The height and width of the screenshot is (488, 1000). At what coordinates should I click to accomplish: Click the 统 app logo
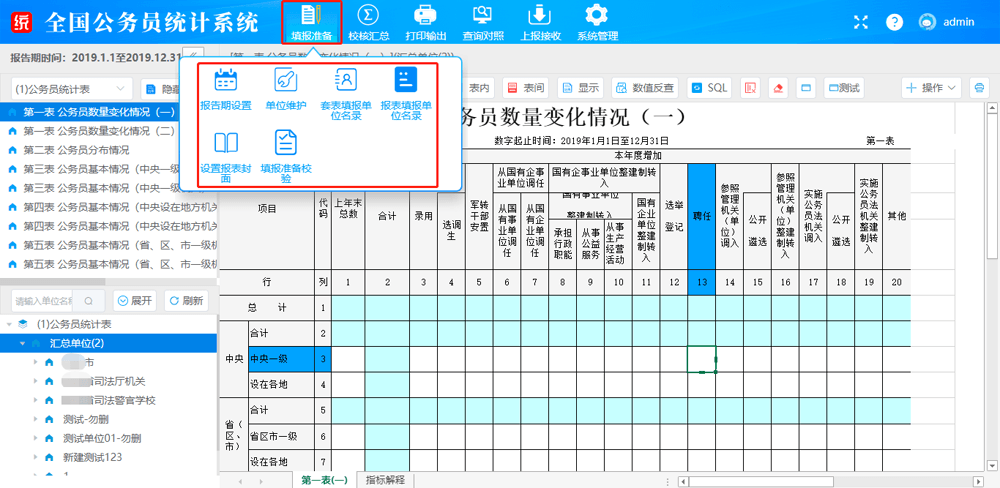[21, 22]
